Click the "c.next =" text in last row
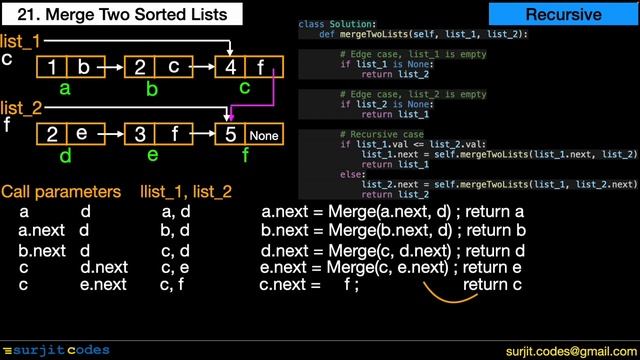Image resolution: width=640 pixels, height=360 pixels. (x=290, y=284)
